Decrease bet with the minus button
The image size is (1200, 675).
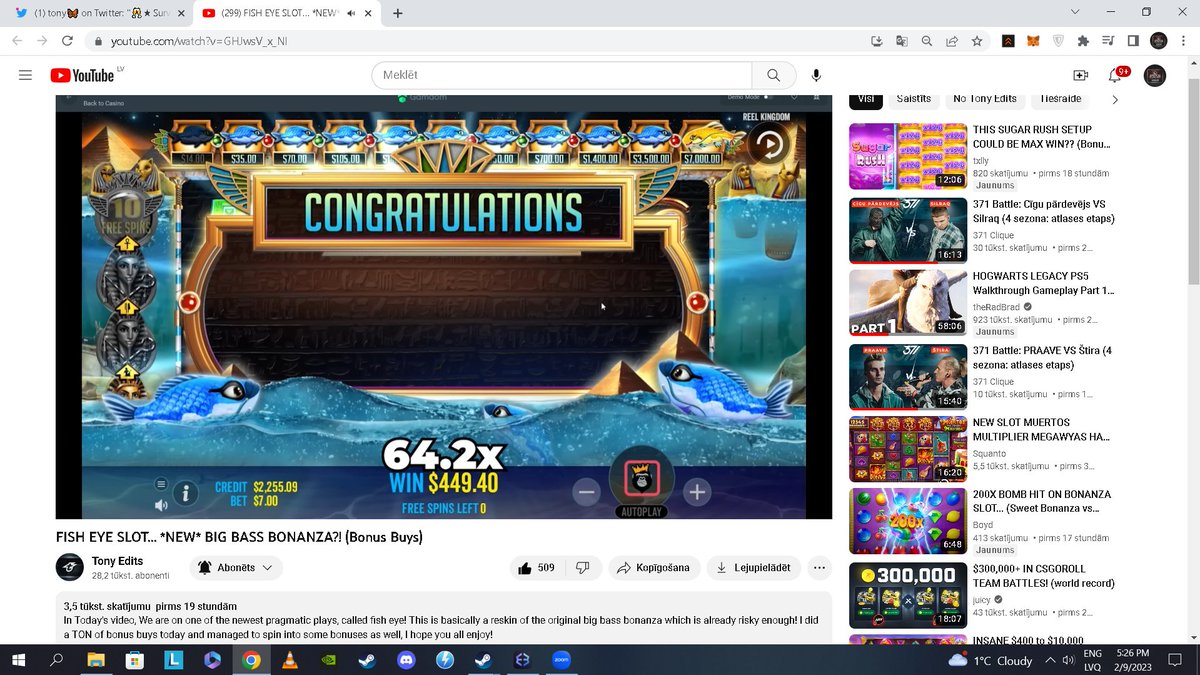click(586, 491)
